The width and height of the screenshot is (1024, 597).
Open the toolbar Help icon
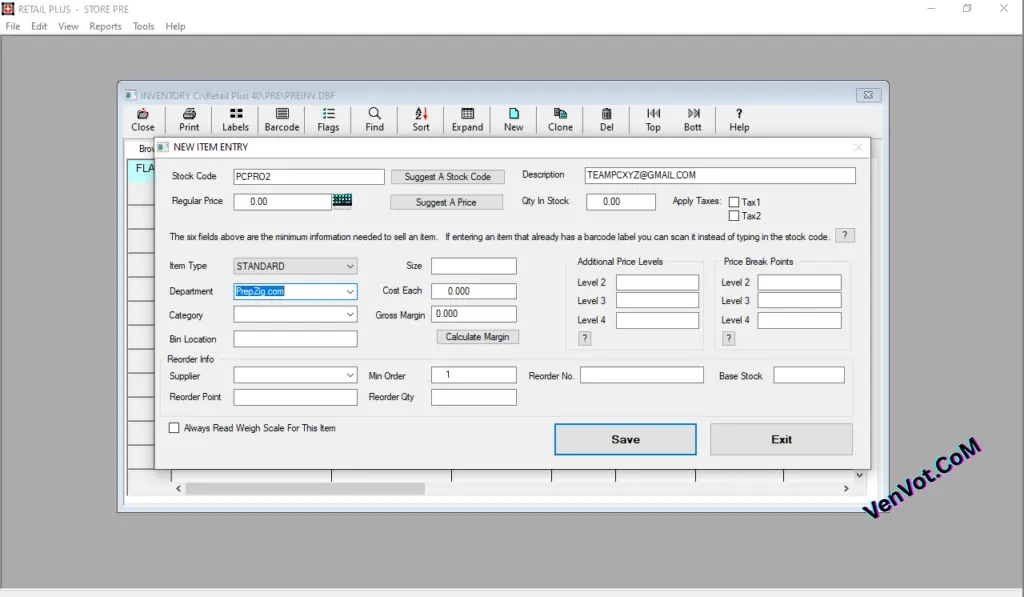(739, 120)
